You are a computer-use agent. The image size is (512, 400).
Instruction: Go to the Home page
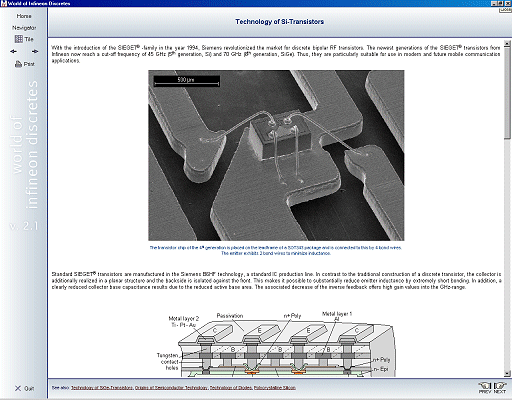(x=24, y=16)
